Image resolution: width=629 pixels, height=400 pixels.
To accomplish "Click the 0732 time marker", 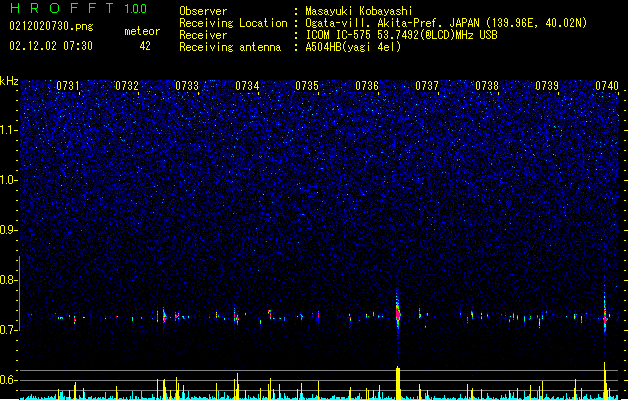I will (127, 86).
